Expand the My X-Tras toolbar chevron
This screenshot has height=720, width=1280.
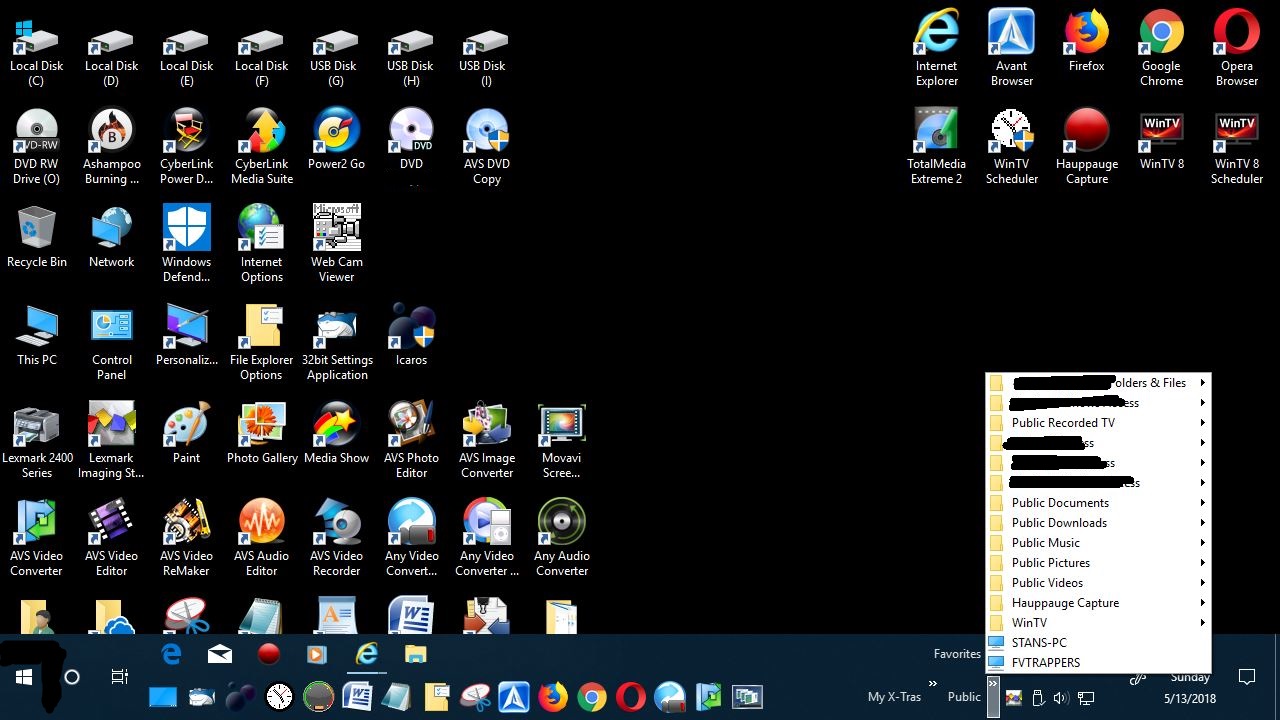932,684
